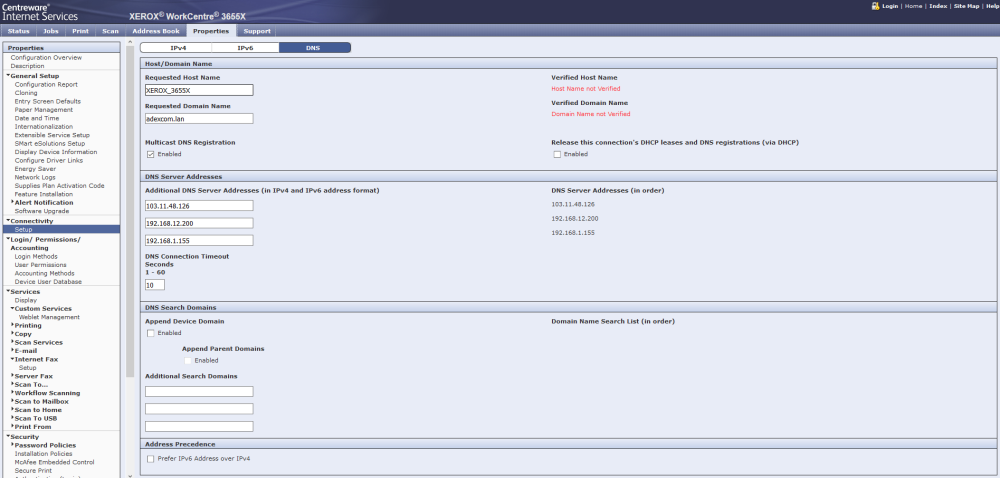Screen dimensions: 1000x478
Task: Expand Alert Notification in the sidebar
Action: [13, 202]
